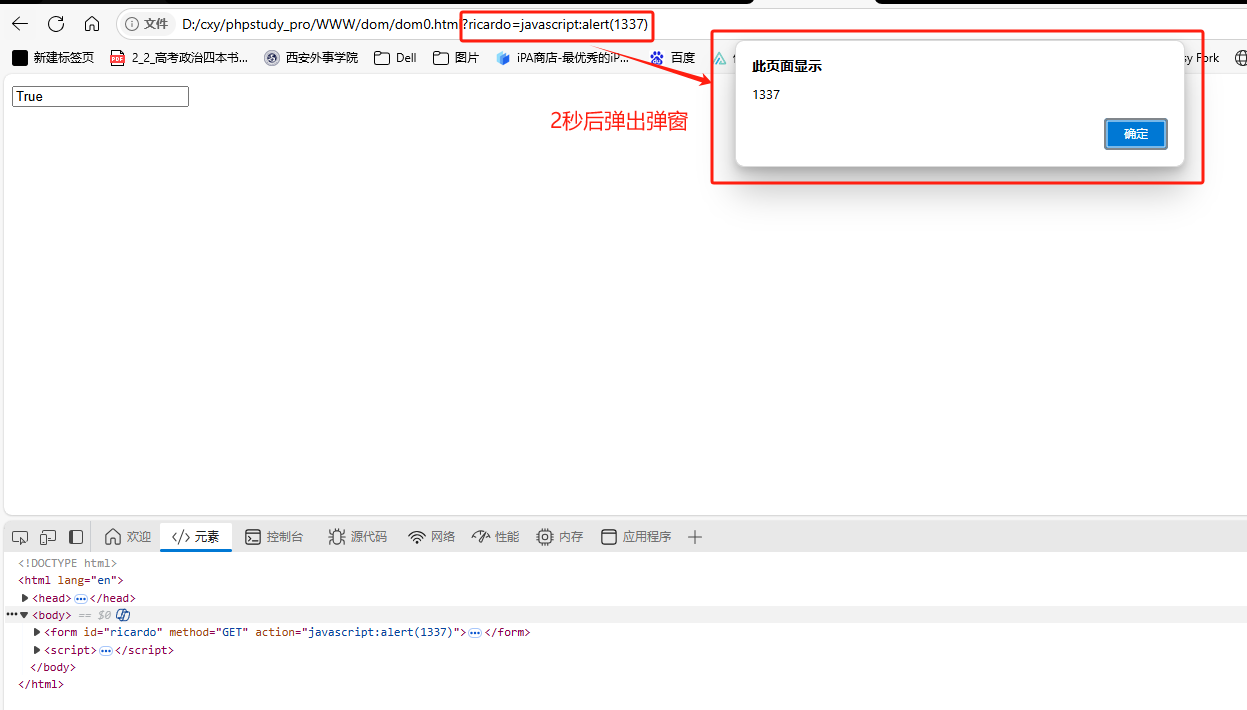This screenshot has height=710, width=1247.
Task: Open the 百度 bookmark
Action: click(672, 58)
